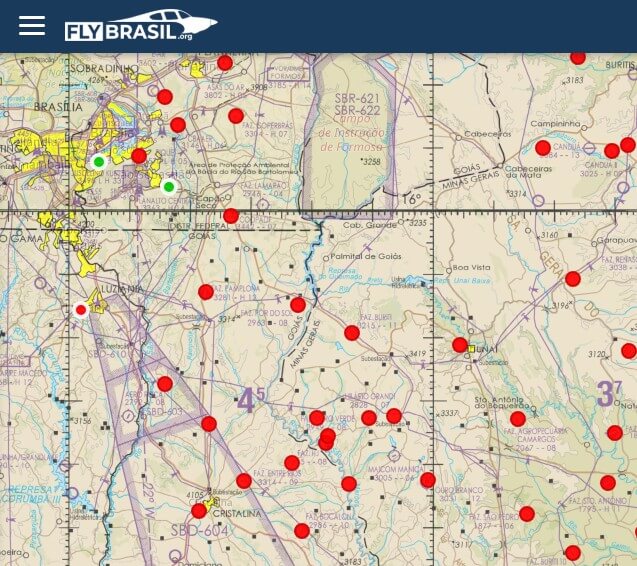Select red marker above Faz. Agropecuária Camargos
The height and width of the screenshot is (566, 637).
tap(518, 419)
